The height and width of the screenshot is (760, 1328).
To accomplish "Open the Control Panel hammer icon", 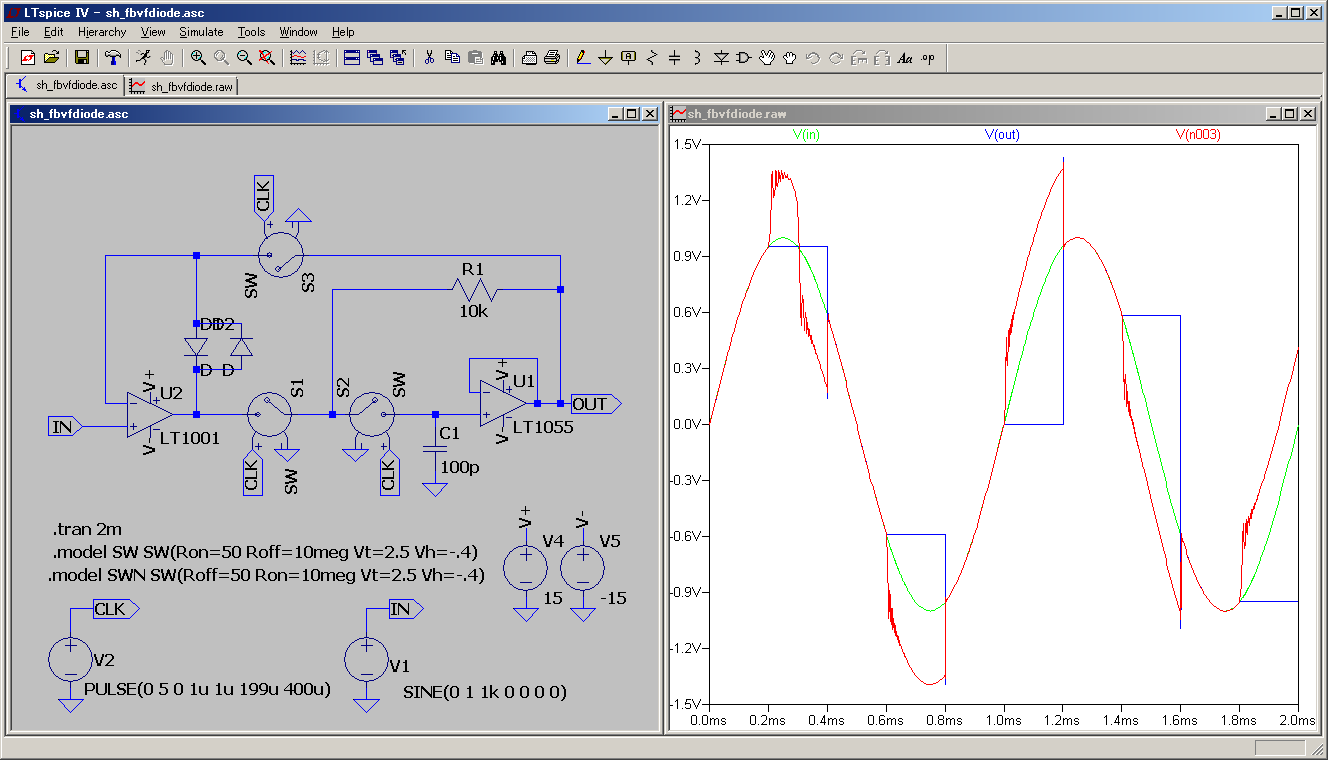I will [113, 58].
